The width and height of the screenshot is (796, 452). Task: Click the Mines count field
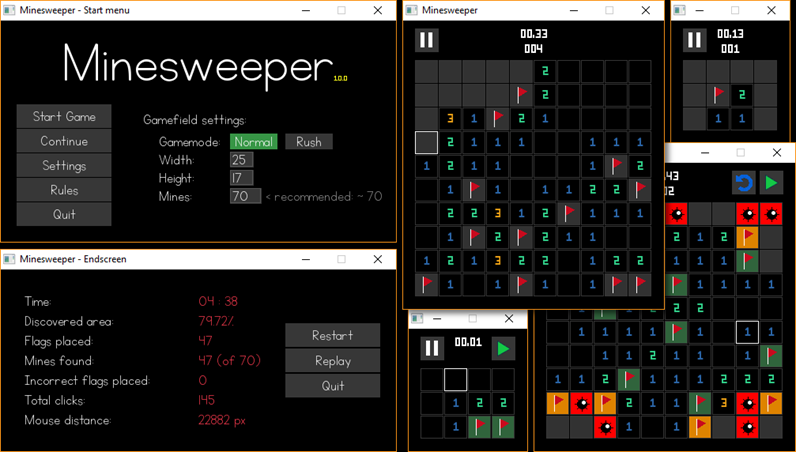(245, 196)
